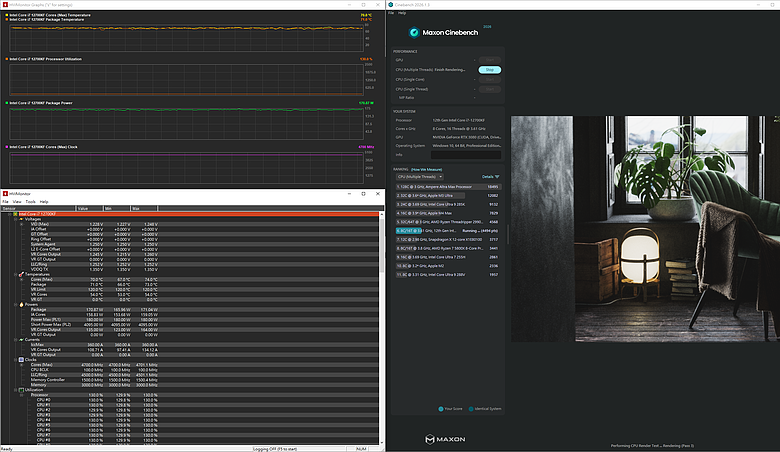The height and width of the screenshot is (452, 780).
Task: Expand Cores (Max) under Clocks
Action: [21, 364]
